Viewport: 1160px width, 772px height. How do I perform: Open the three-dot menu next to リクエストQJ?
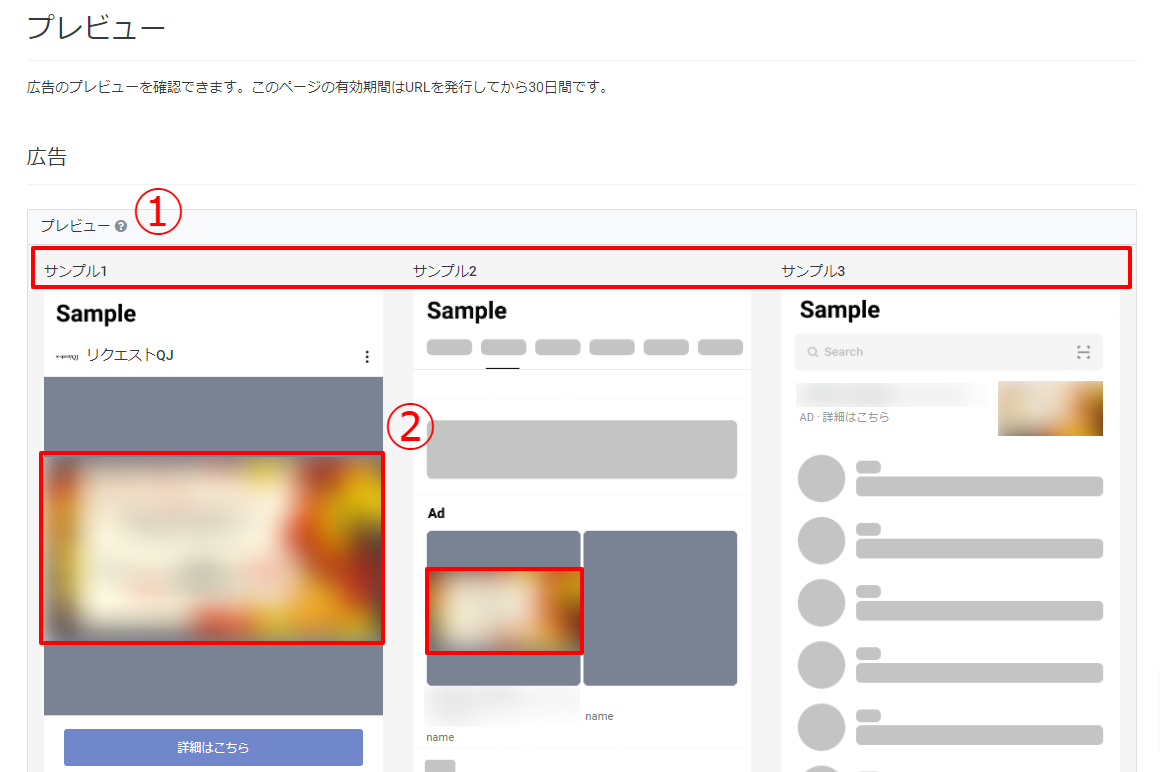click(x=367, y=357)
